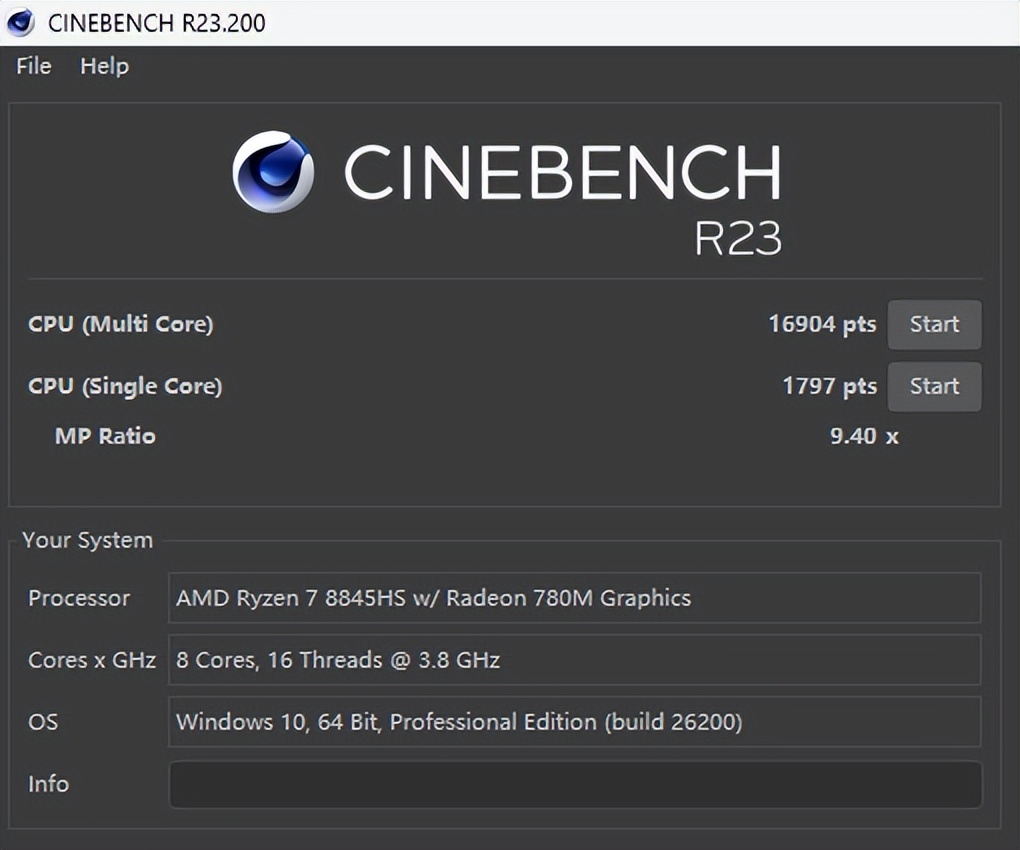The height and width of the screenshot is (850, 1020).
Task: Click the CINEBENCH R23.200 window title
Action: [157, 22]
